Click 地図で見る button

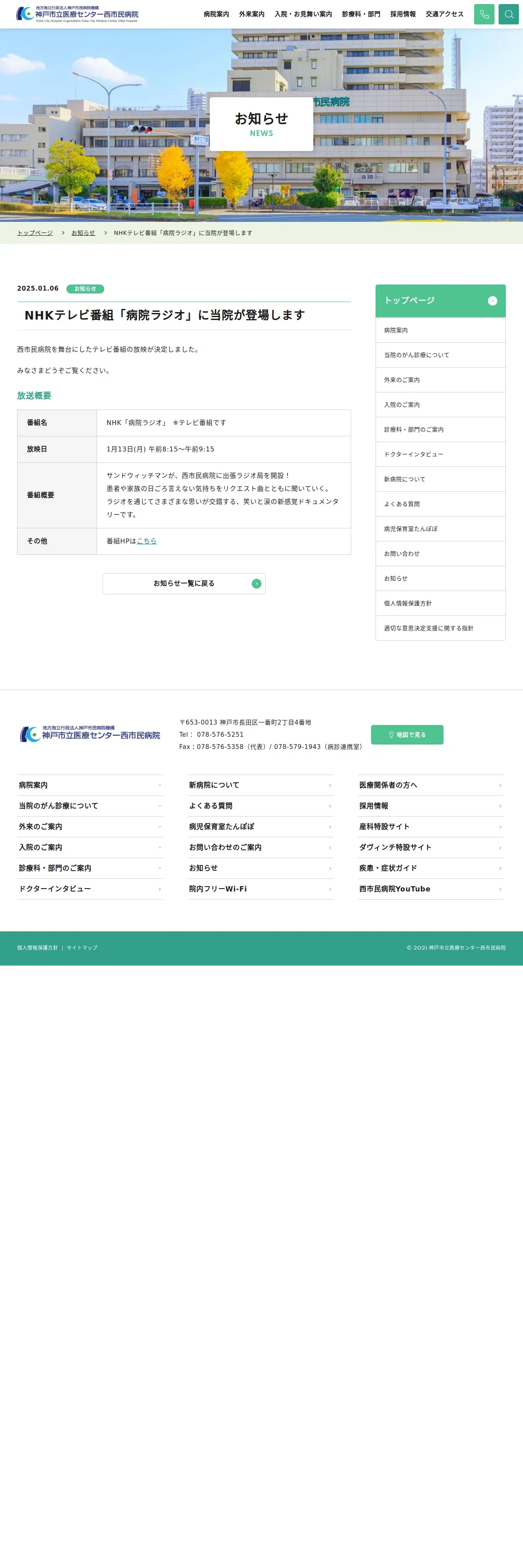click(407, 735)
